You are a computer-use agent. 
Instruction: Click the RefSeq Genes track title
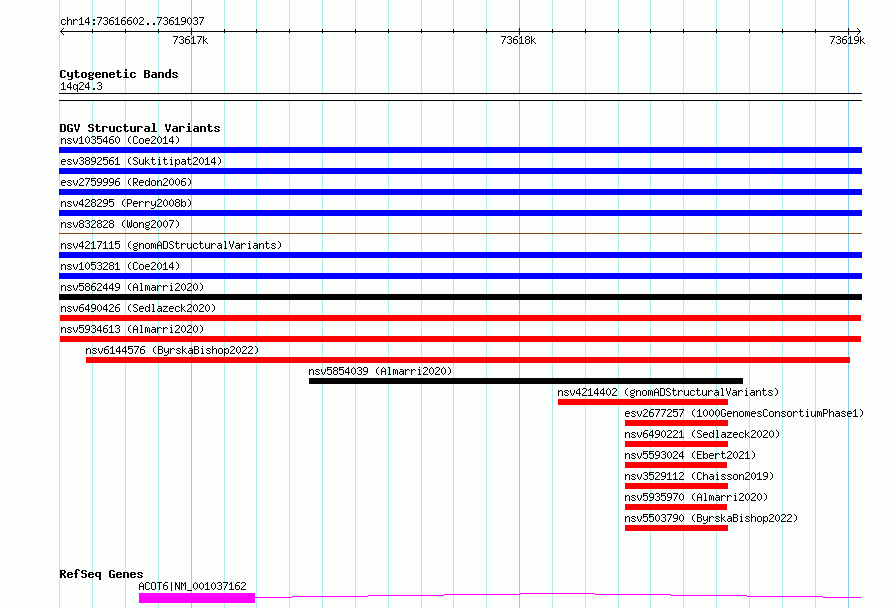coord(101,575)
